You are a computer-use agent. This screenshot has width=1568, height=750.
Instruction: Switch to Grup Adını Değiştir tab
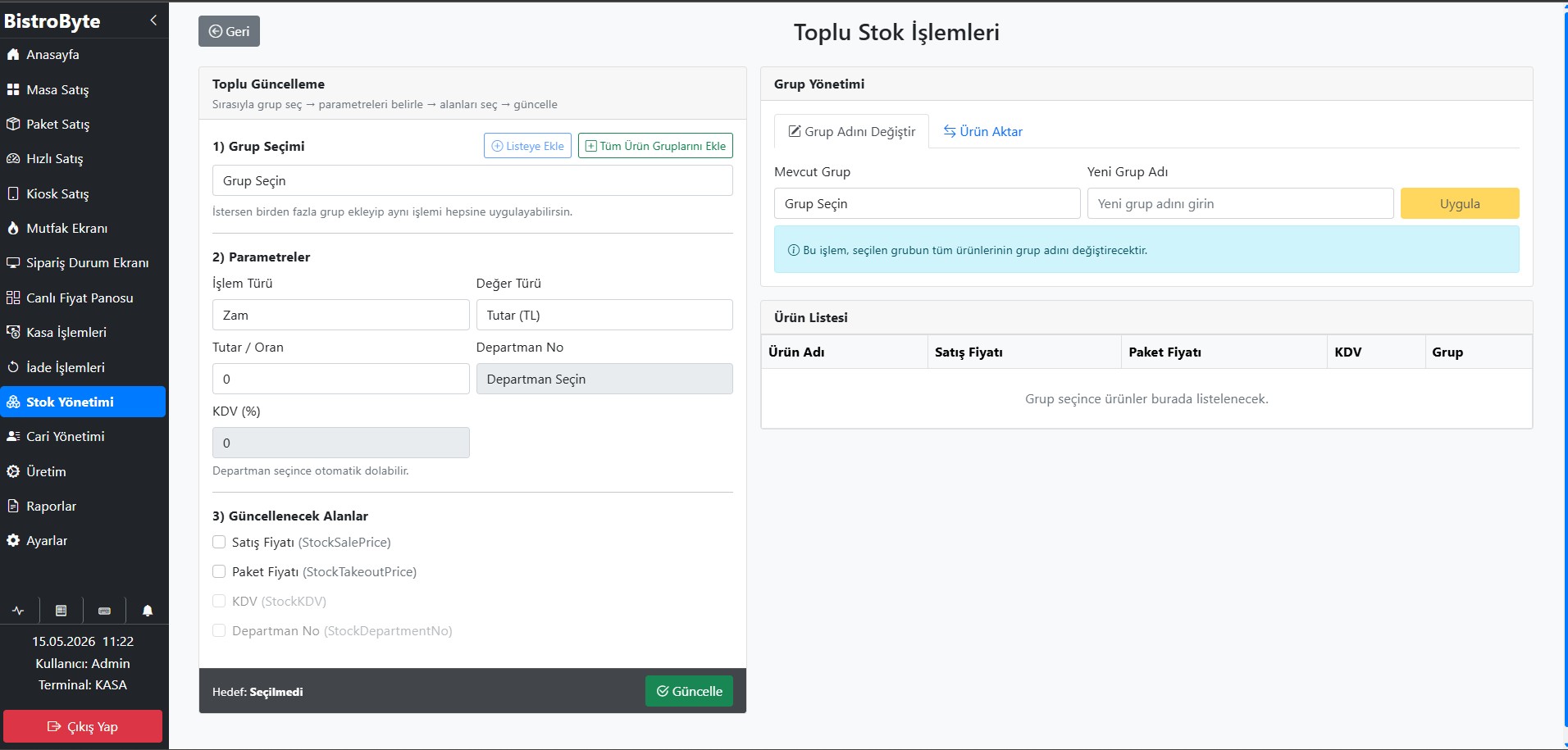[851, 131]
